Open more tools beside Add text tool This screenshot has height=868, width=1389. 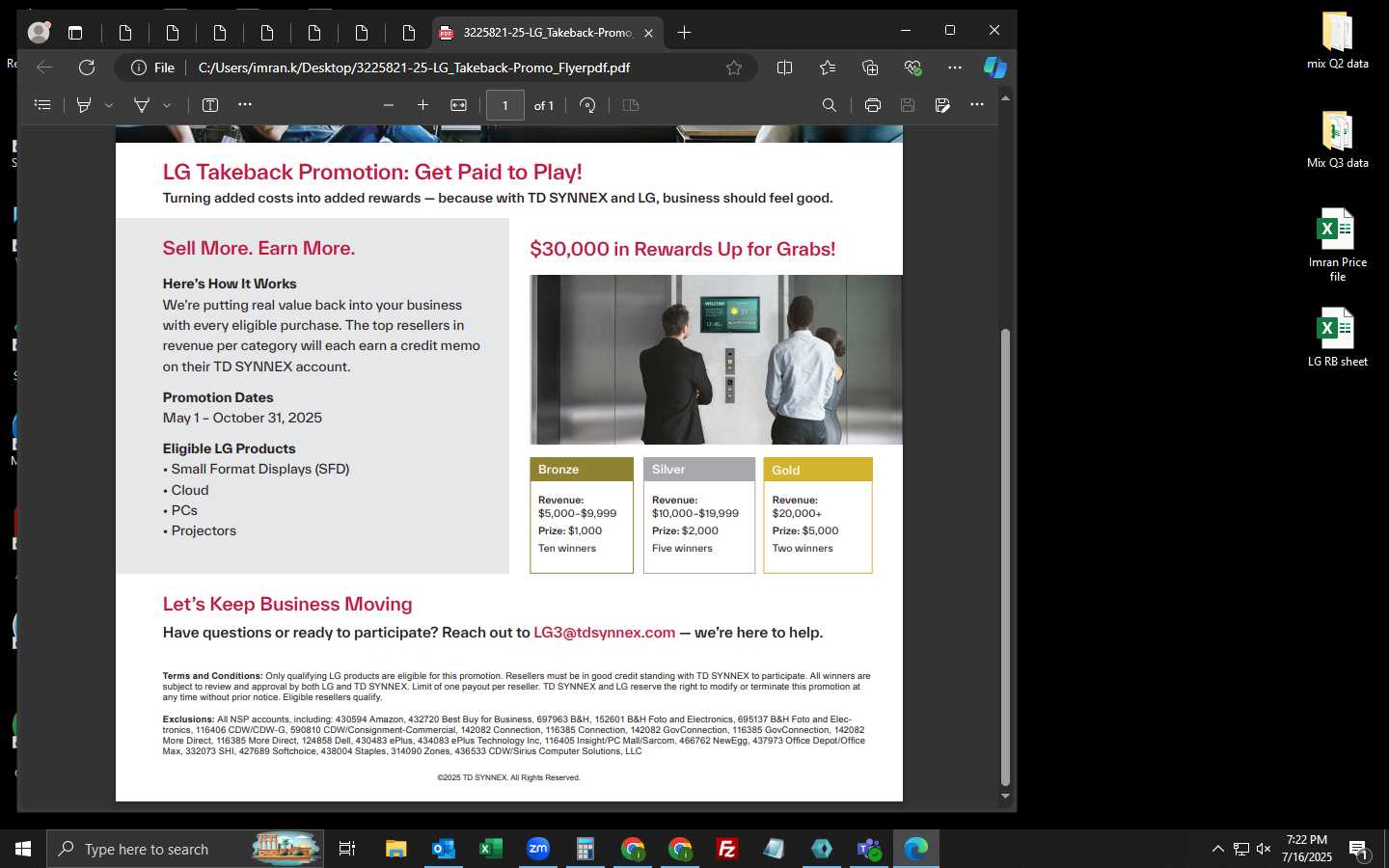click(245, 104)
